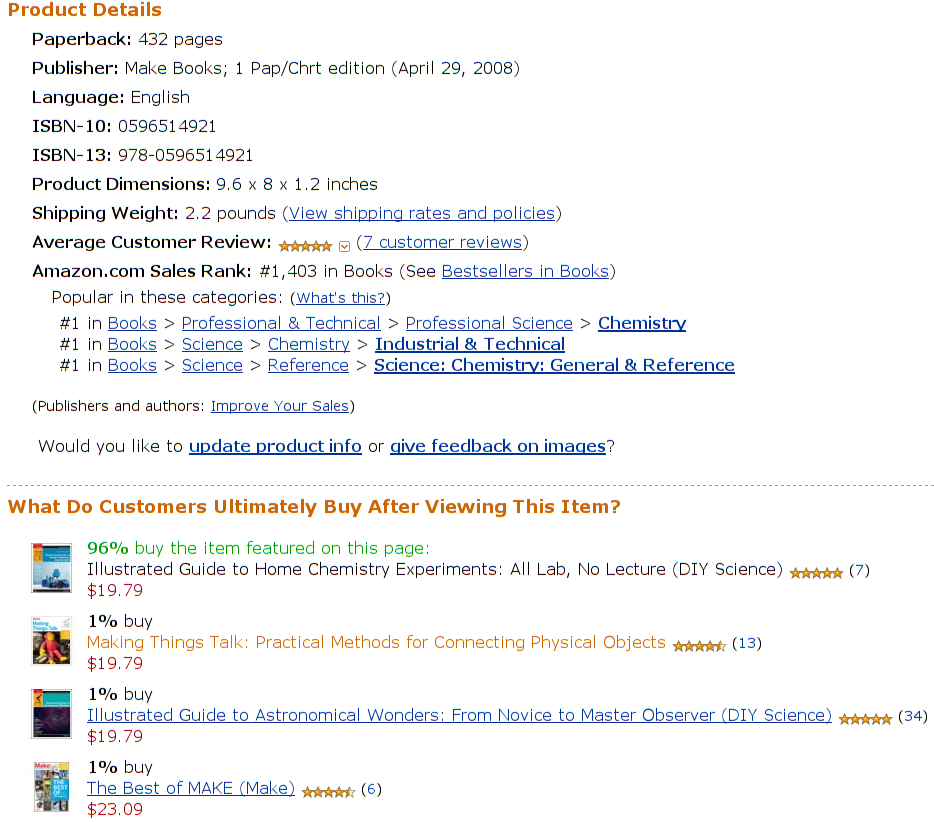This screenshot has height=822, width=934.
Task: Open Illustrated Guide to Astronomical Wonders title link
Action: (459, 715)
